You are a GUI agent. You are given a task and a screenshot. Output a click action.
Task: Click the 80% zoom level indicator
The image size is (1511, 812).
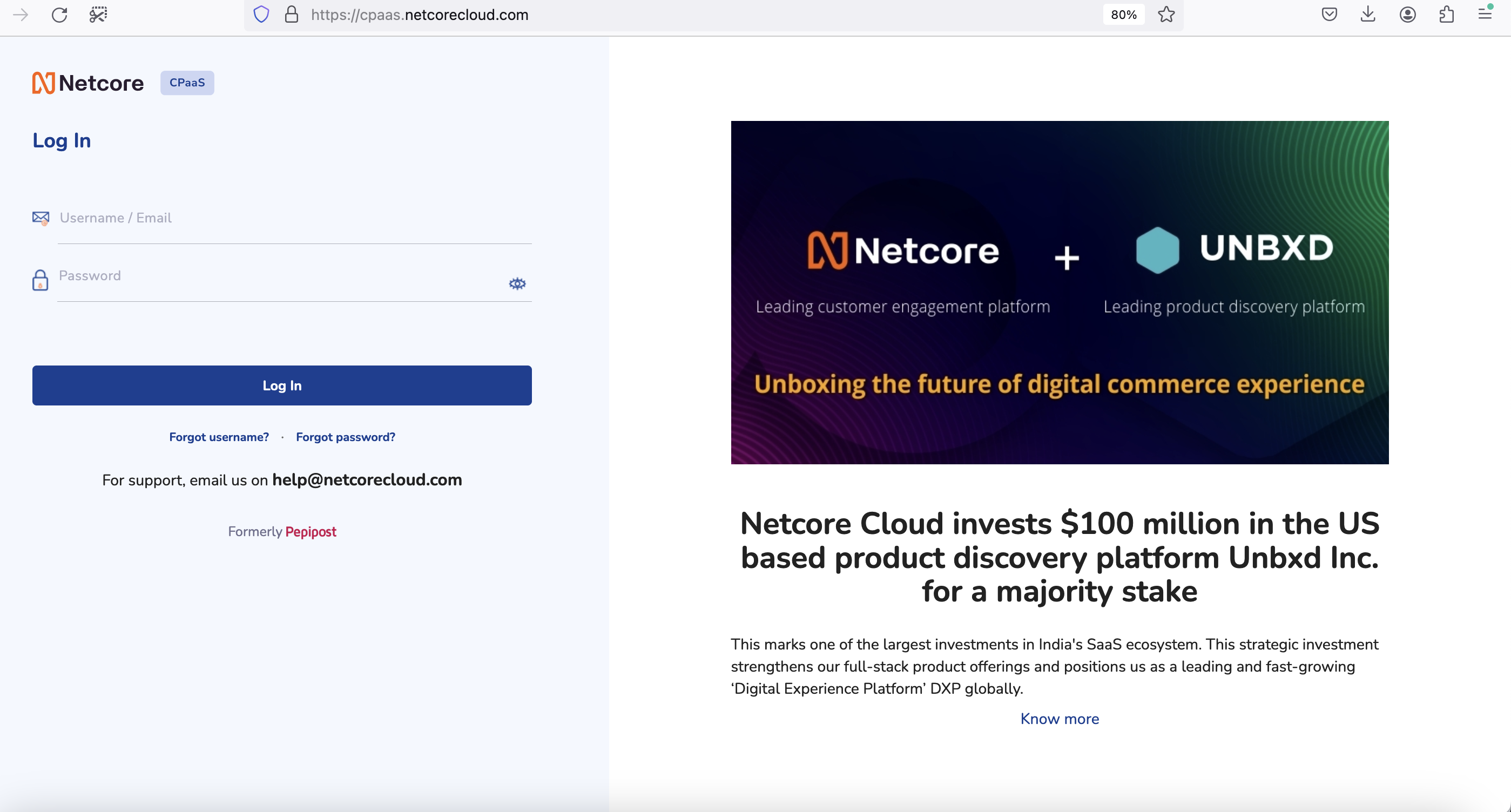[x=1123, y=15]
